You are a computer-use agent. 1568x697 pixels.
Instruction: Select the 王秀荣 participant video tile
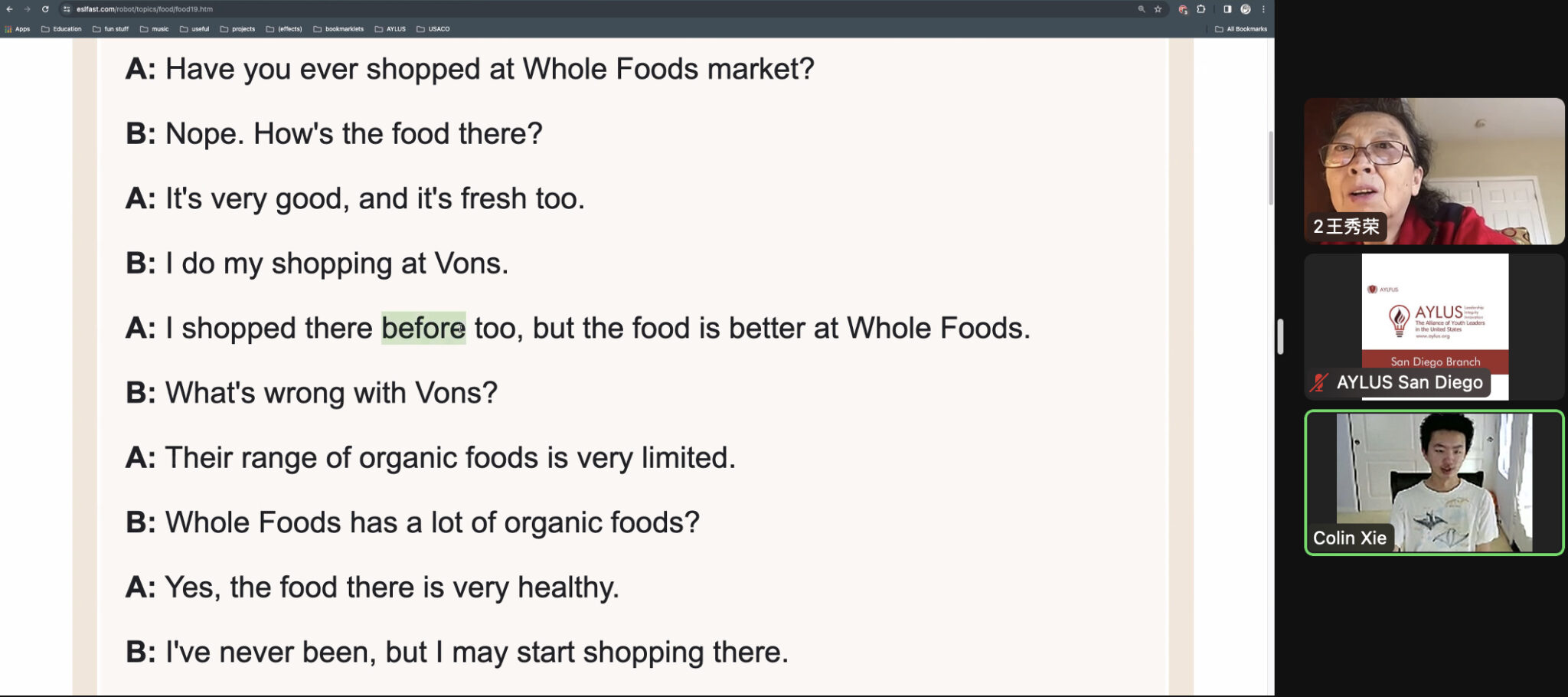[x=1434, y=171]
